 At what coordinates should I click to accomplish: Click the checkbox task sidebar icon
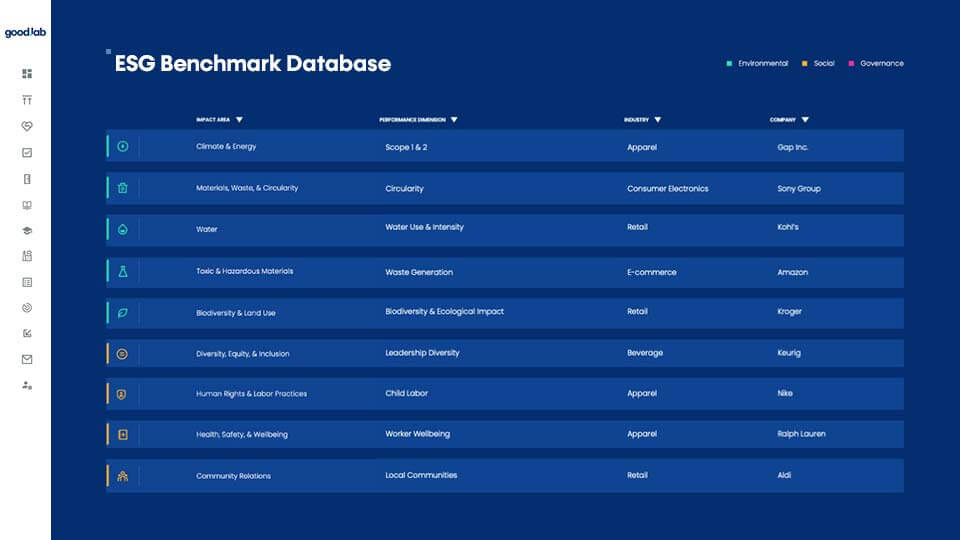[x=27, y=152]
